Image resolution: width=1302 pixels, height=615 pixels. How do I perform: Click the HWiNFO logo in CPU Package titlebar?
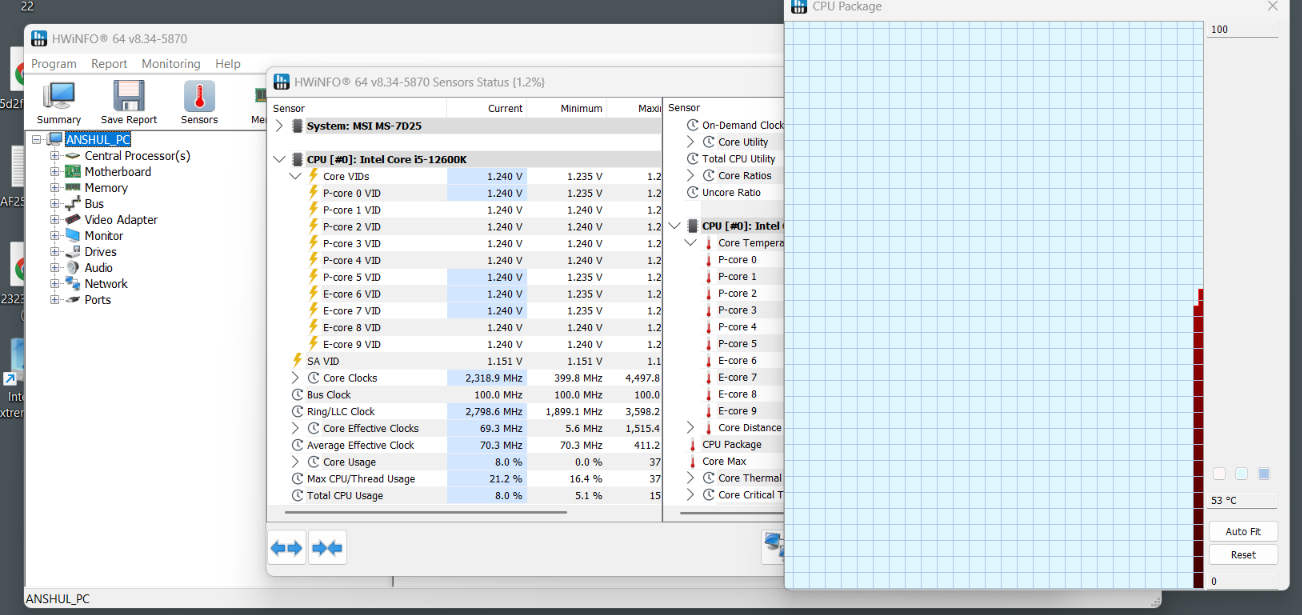[799, 6]
